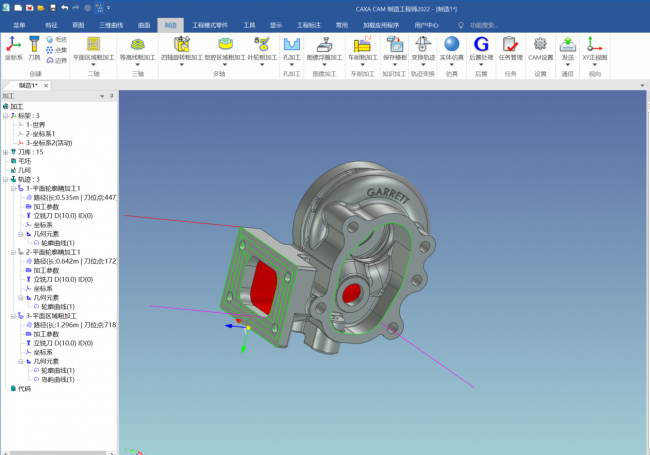Select 毛坯 button in ribbon create group

tap(56, 39)
